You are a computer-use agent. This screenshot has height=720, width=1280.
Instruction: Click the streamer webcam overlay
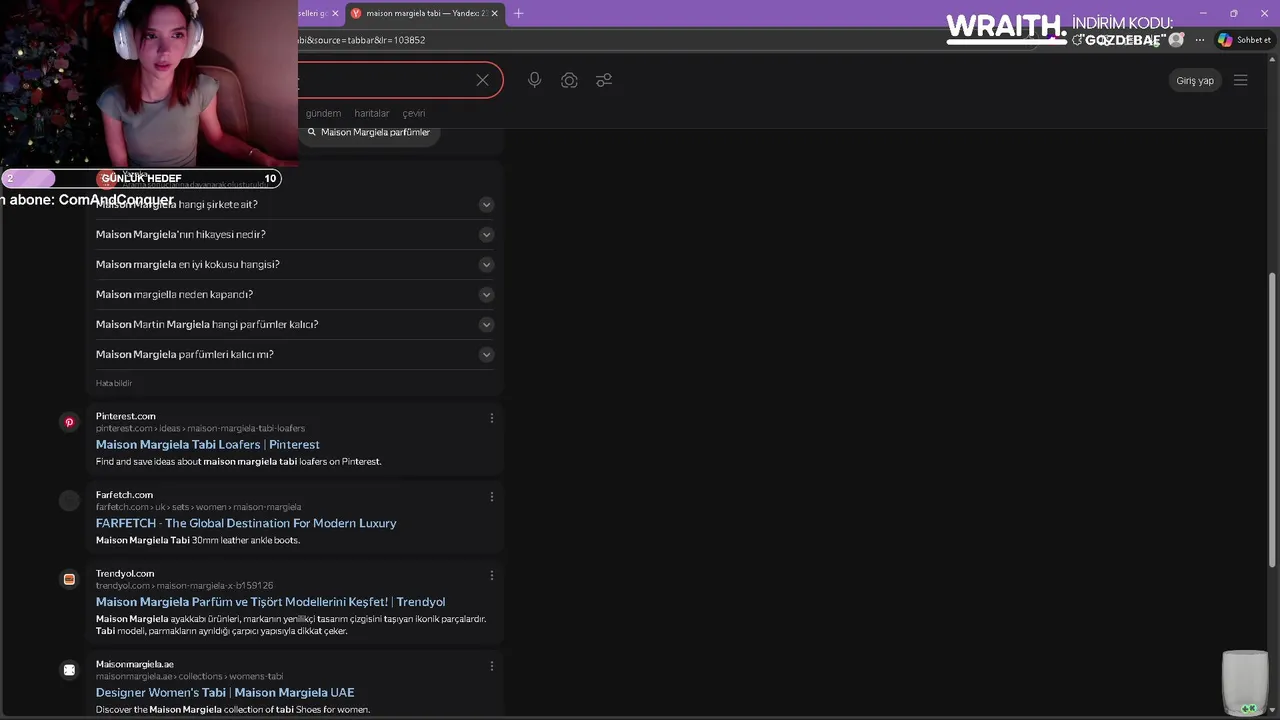[x=149, y=83]
